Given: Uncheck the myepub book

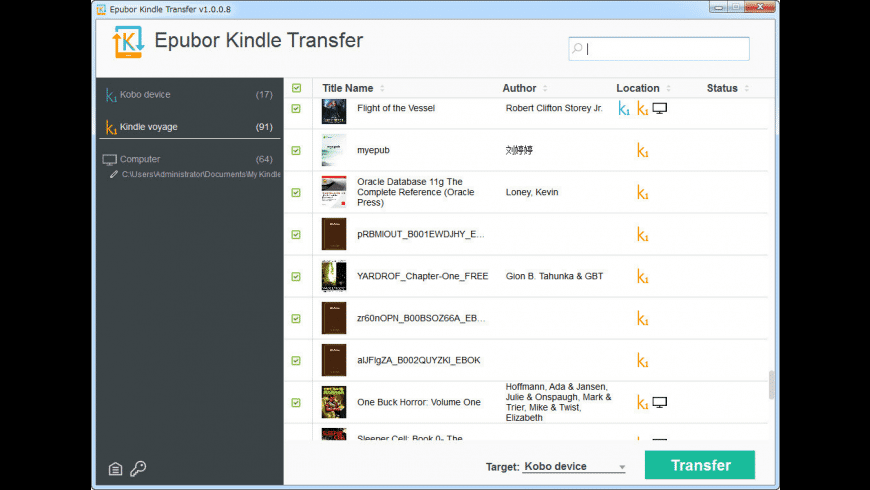Looking at the screenshot, I should [296, 150].
